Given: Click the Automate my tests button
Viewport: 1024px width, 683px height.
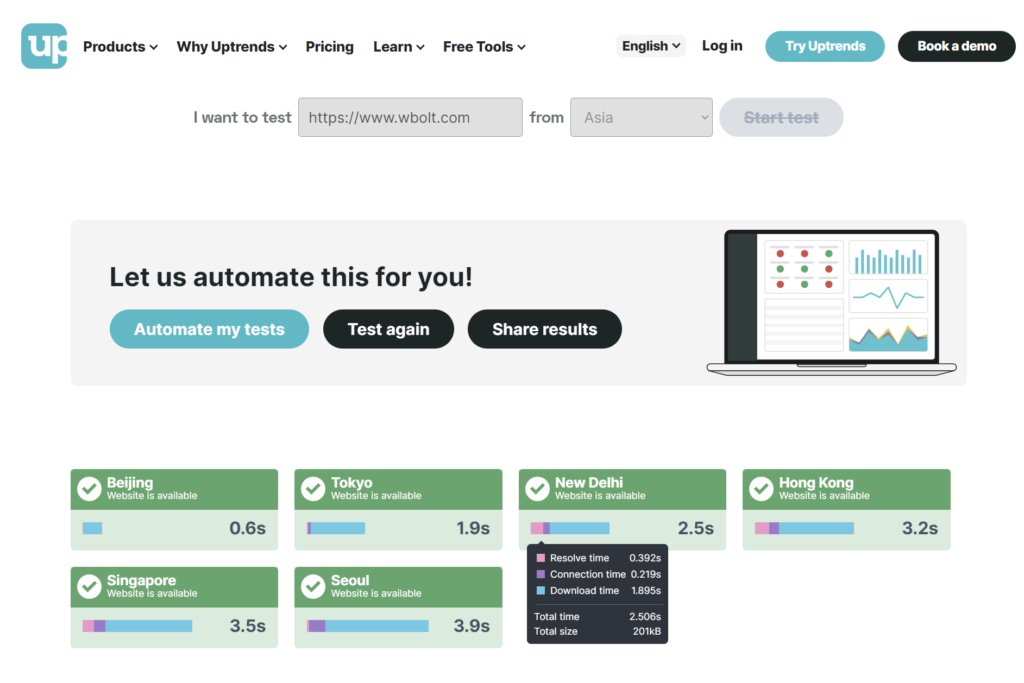Looking at the screenshot, I should click(209, 329).
